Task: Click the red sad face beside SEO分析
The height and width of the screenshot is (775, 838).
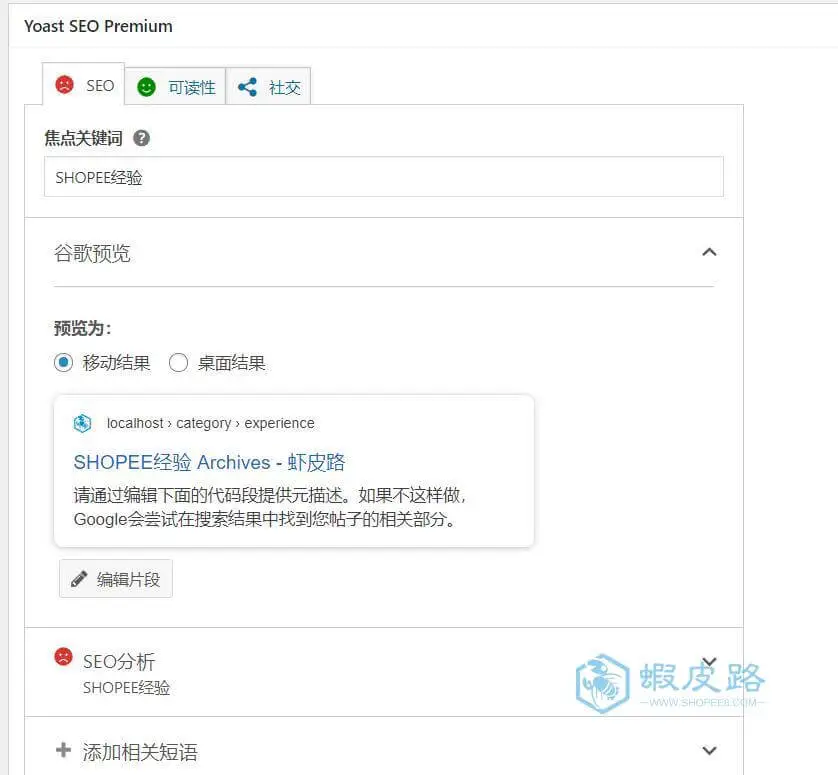Action: click(x=63, y=656)
